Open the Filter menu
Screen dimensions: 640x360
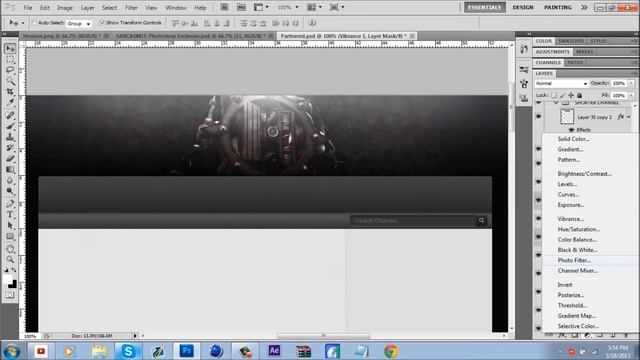[131, 8]
